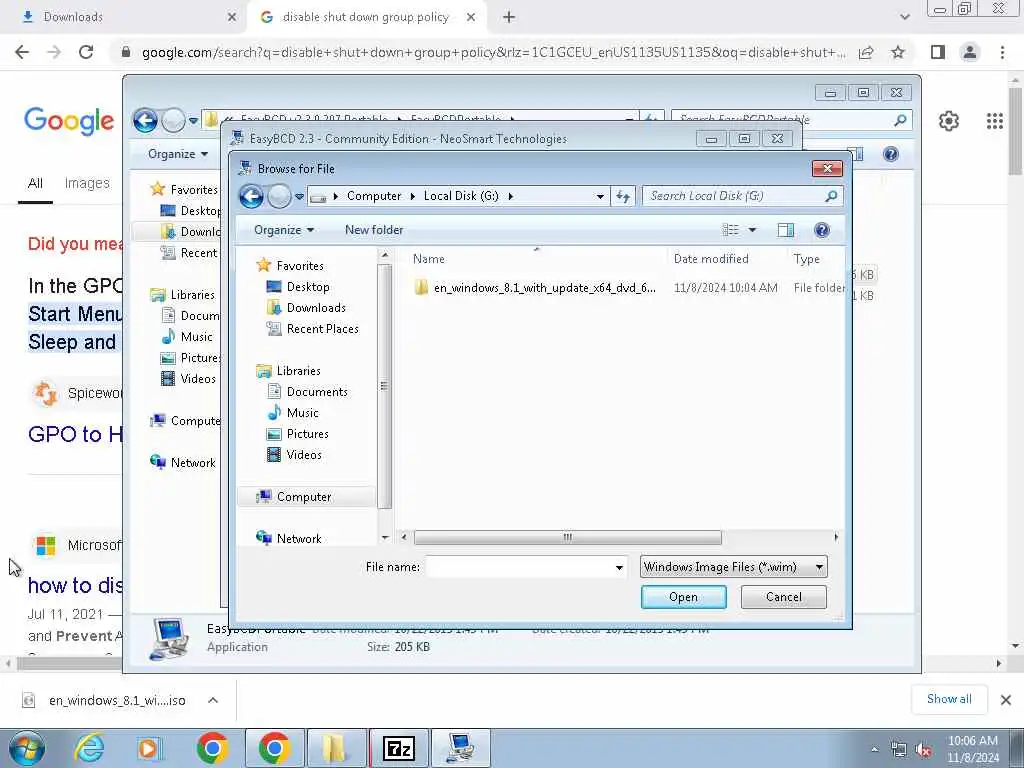
Task: Open Pictures library in dialog navigation pane
Action: [307, 434]
